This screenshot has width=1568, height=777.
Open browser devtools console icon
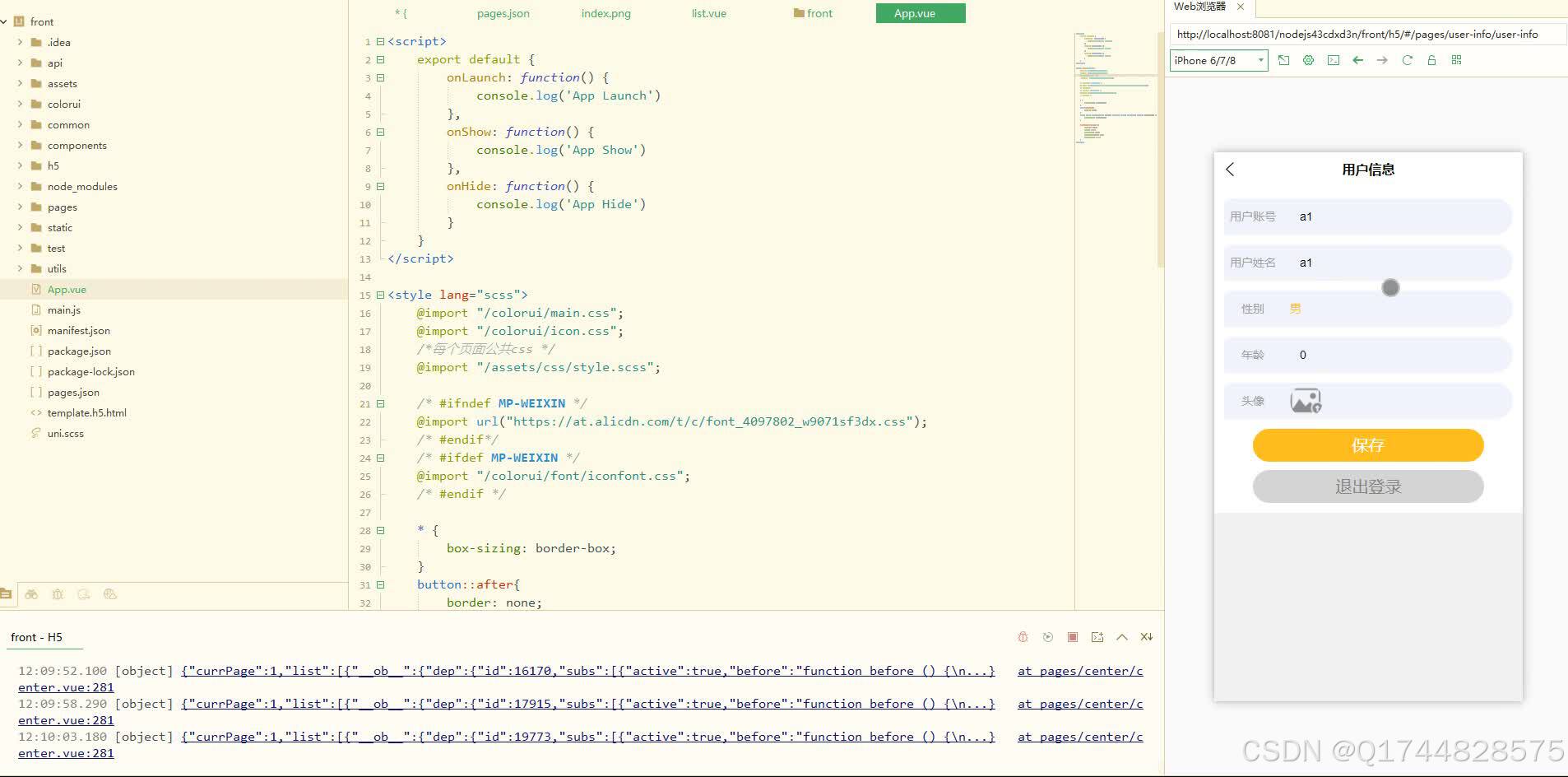(x=1333, y=60)
